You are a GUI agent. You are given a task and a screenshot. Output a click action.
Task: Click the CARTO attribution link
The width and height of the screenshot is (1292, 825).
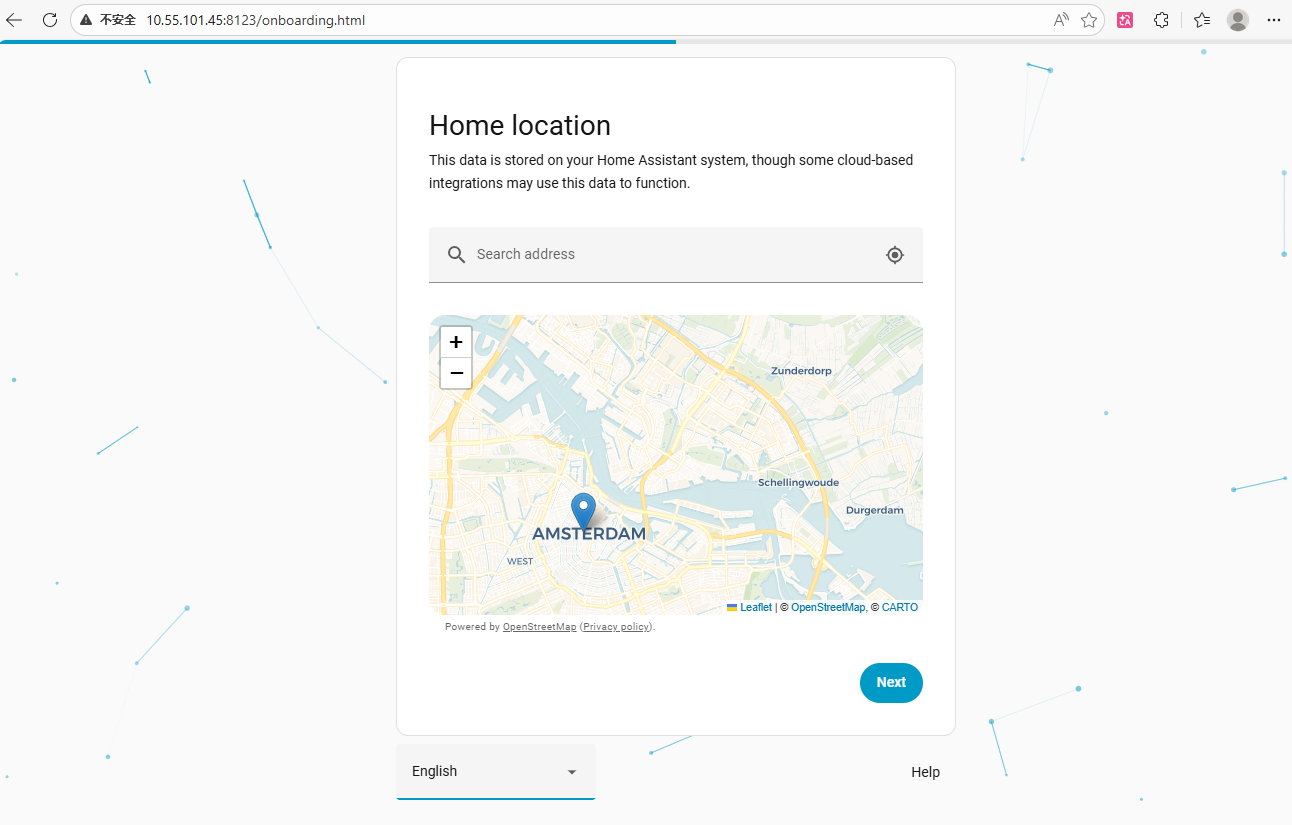click(899, 608)
